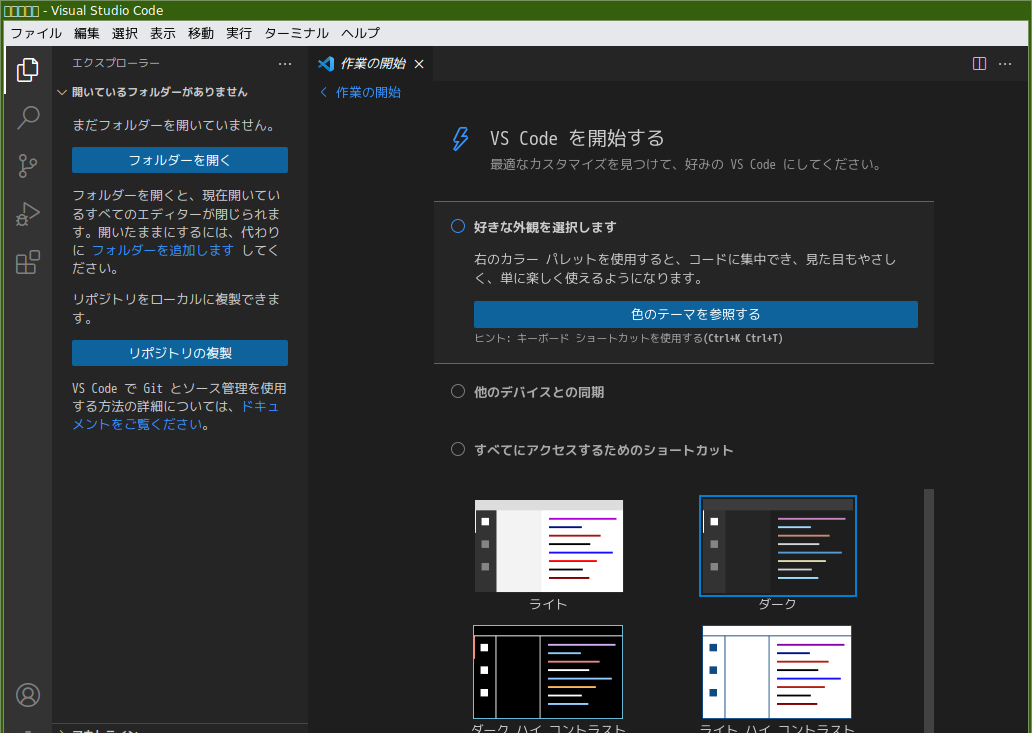Select the 他のデバイスとの同期 step circle
This screenshot has height=733, width=1032.
(x=458, y=392)
